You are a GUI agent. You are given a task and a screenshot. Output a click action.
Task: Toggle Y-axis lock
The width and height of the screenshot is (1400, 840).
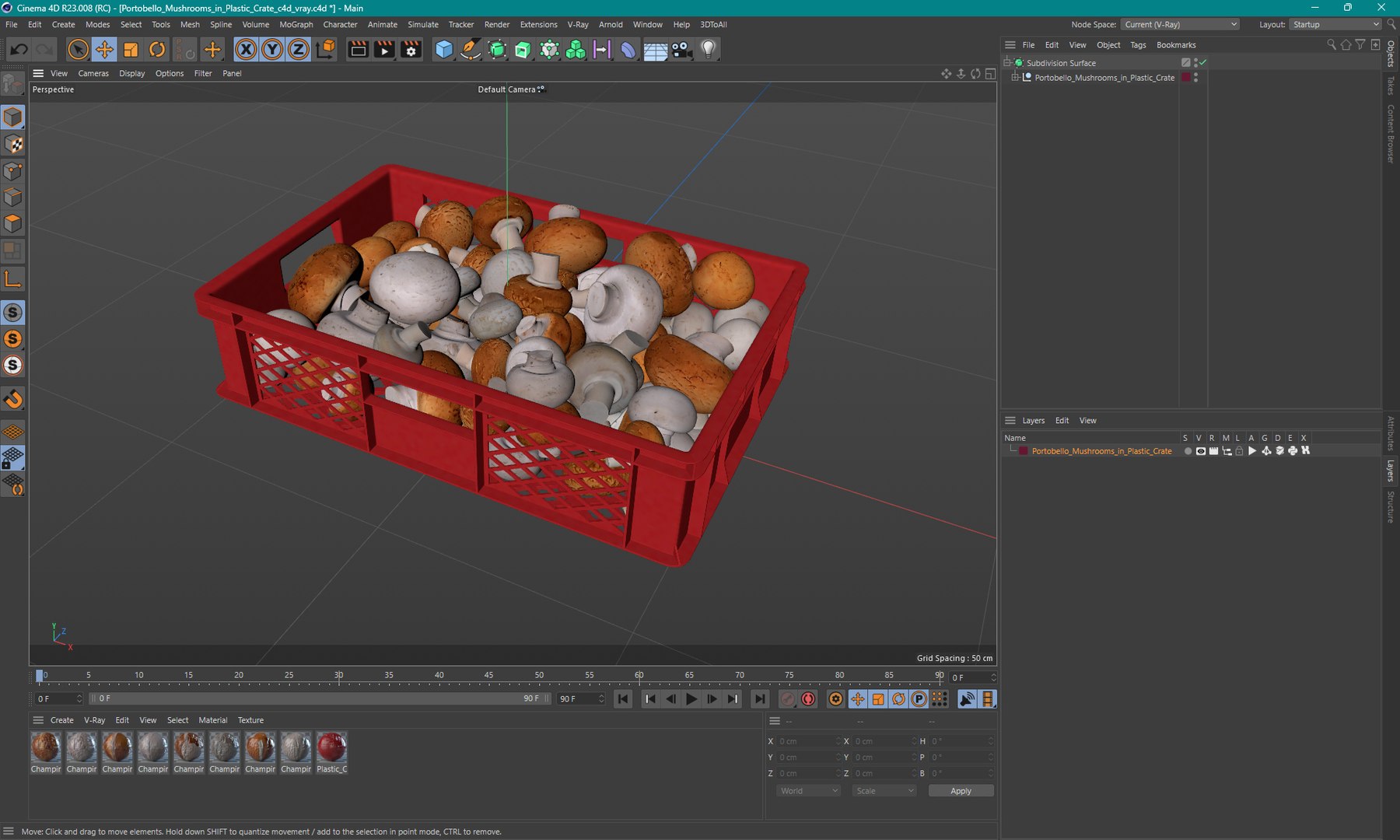click(272, 50)
